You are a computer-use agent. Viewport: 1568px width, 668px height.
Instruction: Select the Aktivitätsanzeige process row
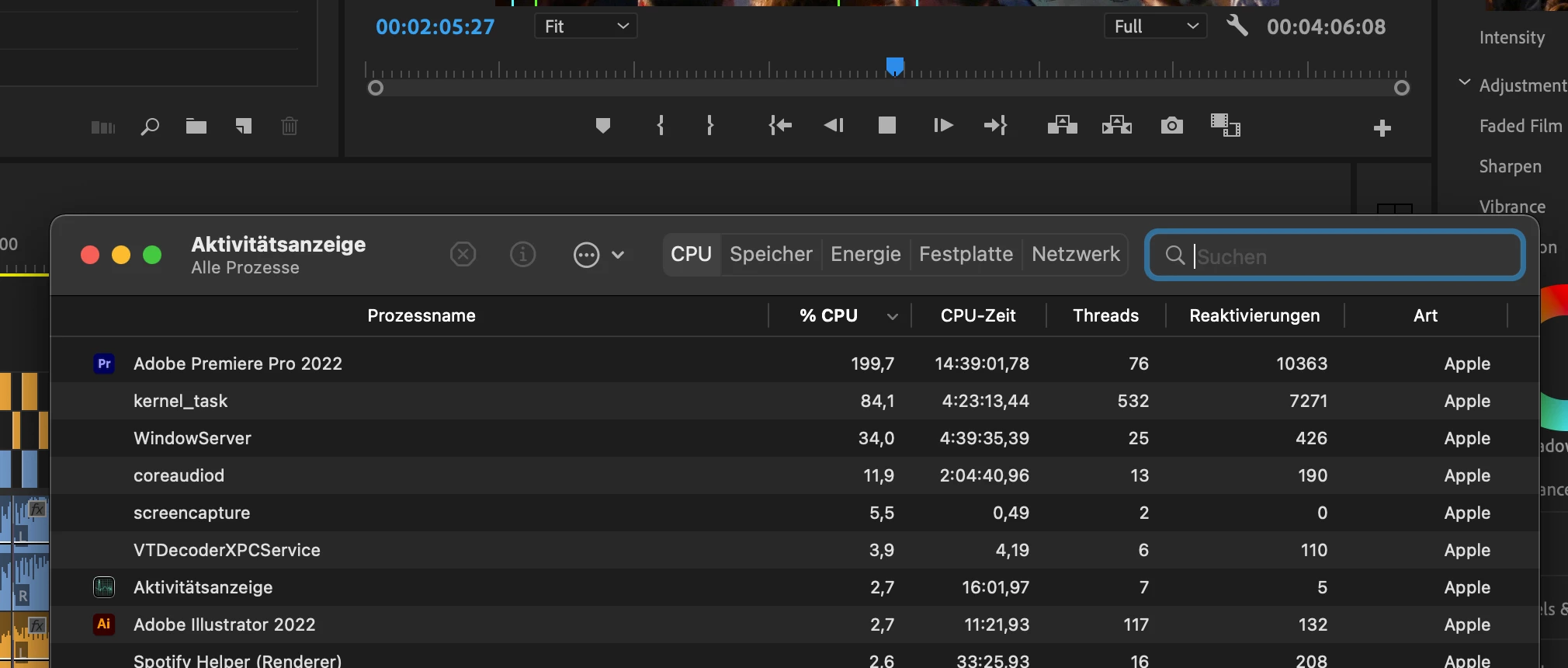coord(794,587)
